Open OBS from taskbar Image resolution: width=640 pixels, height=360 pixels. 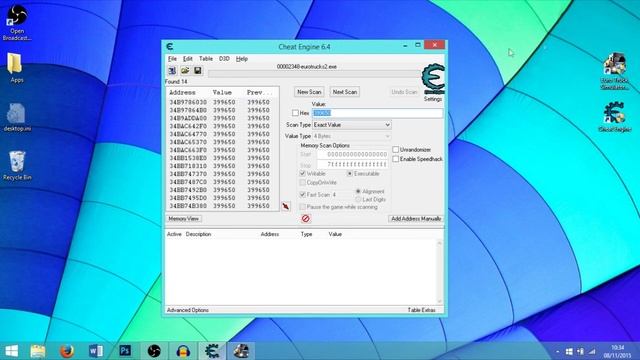pos(154,351)
